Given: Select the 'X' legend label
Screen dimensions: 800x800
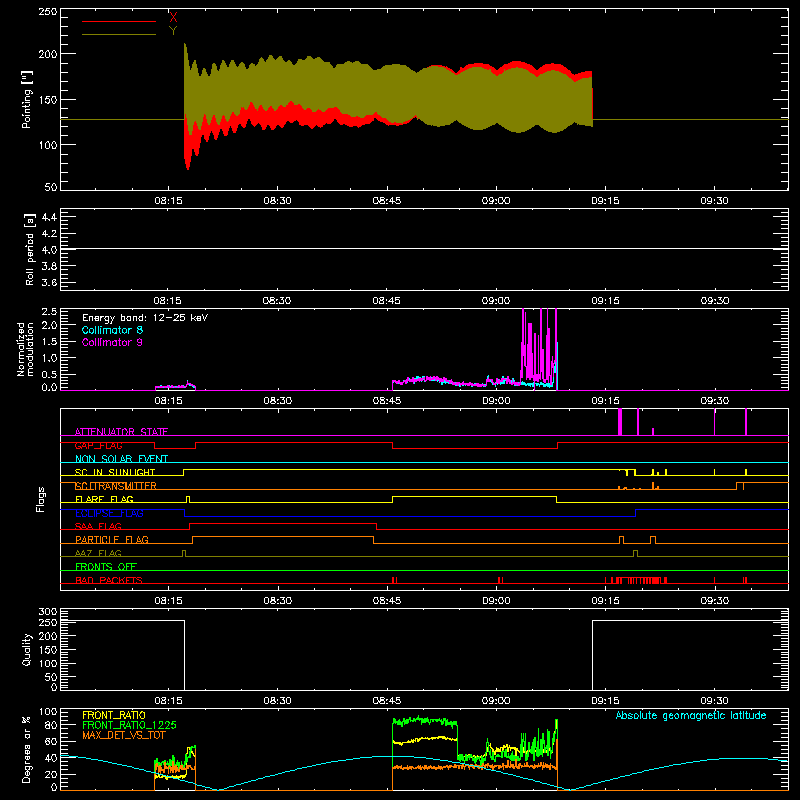Looking at the screenshot, I should pyautogui.click(x=173, y=18).
